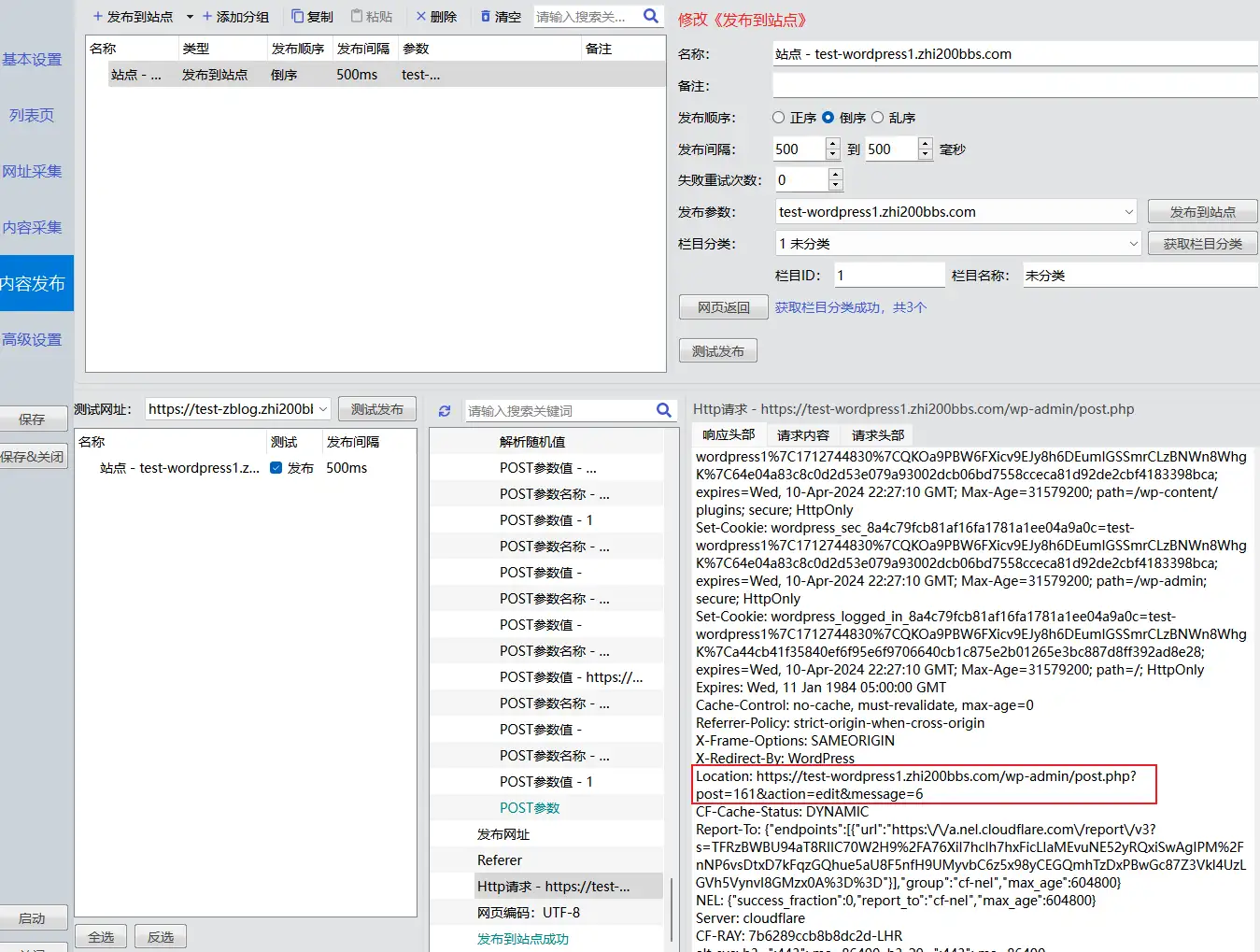
Task: Select the 解析随机值 tree item
Action: pyautogui.click(x=532, y=442)
